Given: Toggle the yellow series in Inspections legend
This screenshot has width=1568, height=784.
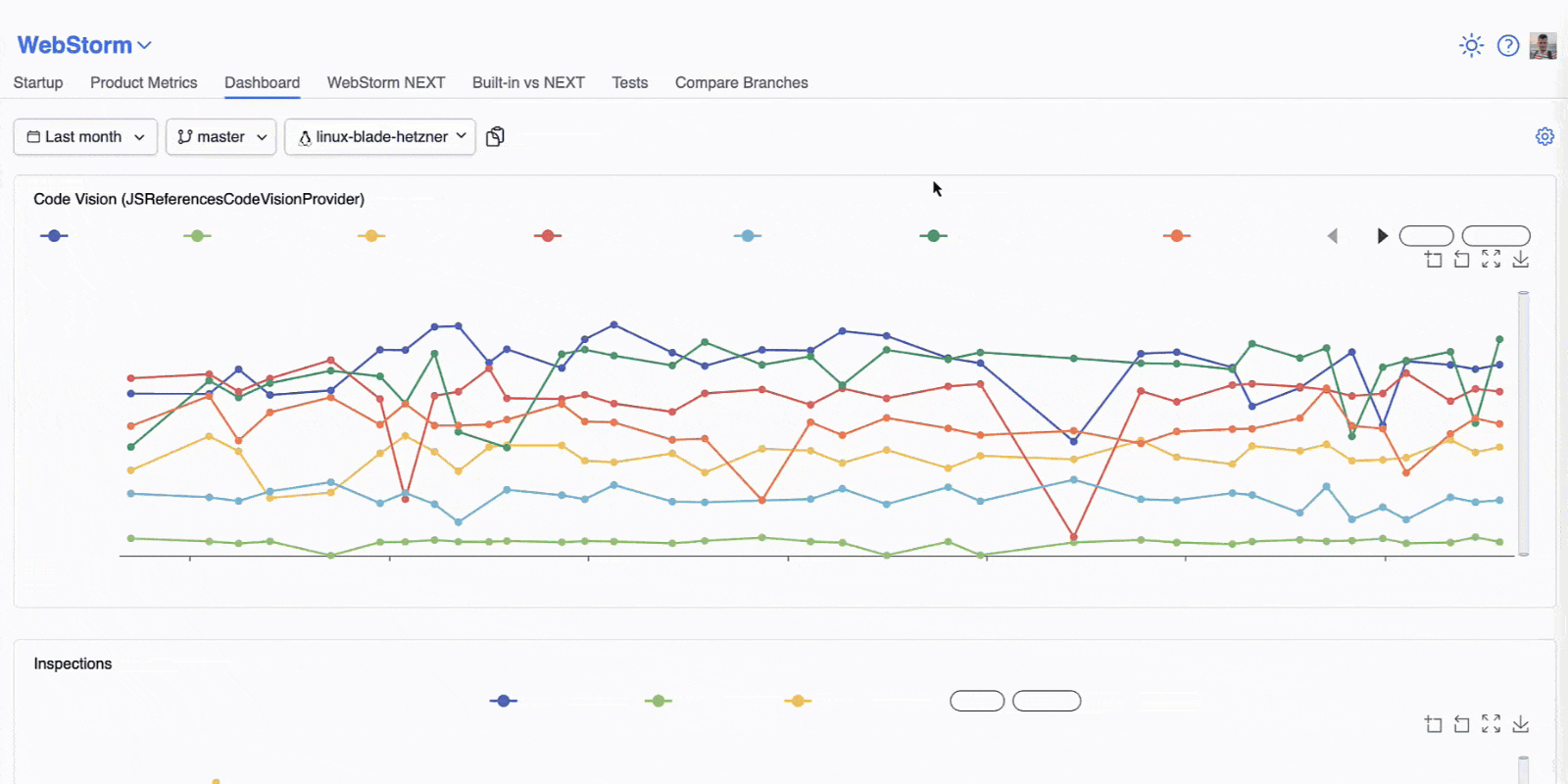Looking at the screenshot, I should click(798, 701).
